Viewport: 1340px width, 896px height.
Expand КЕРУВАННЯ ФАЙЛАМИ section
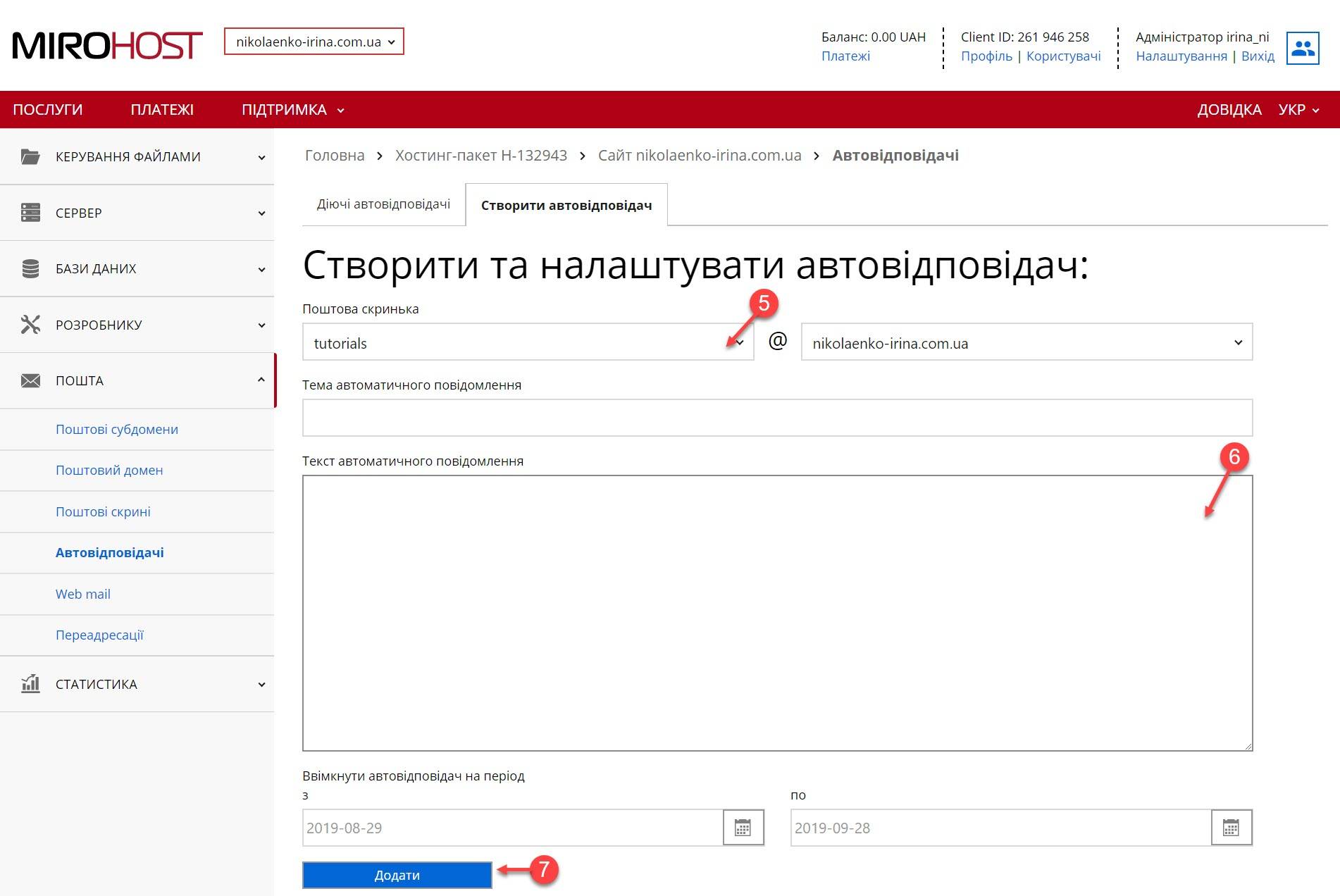click(137, 156)
